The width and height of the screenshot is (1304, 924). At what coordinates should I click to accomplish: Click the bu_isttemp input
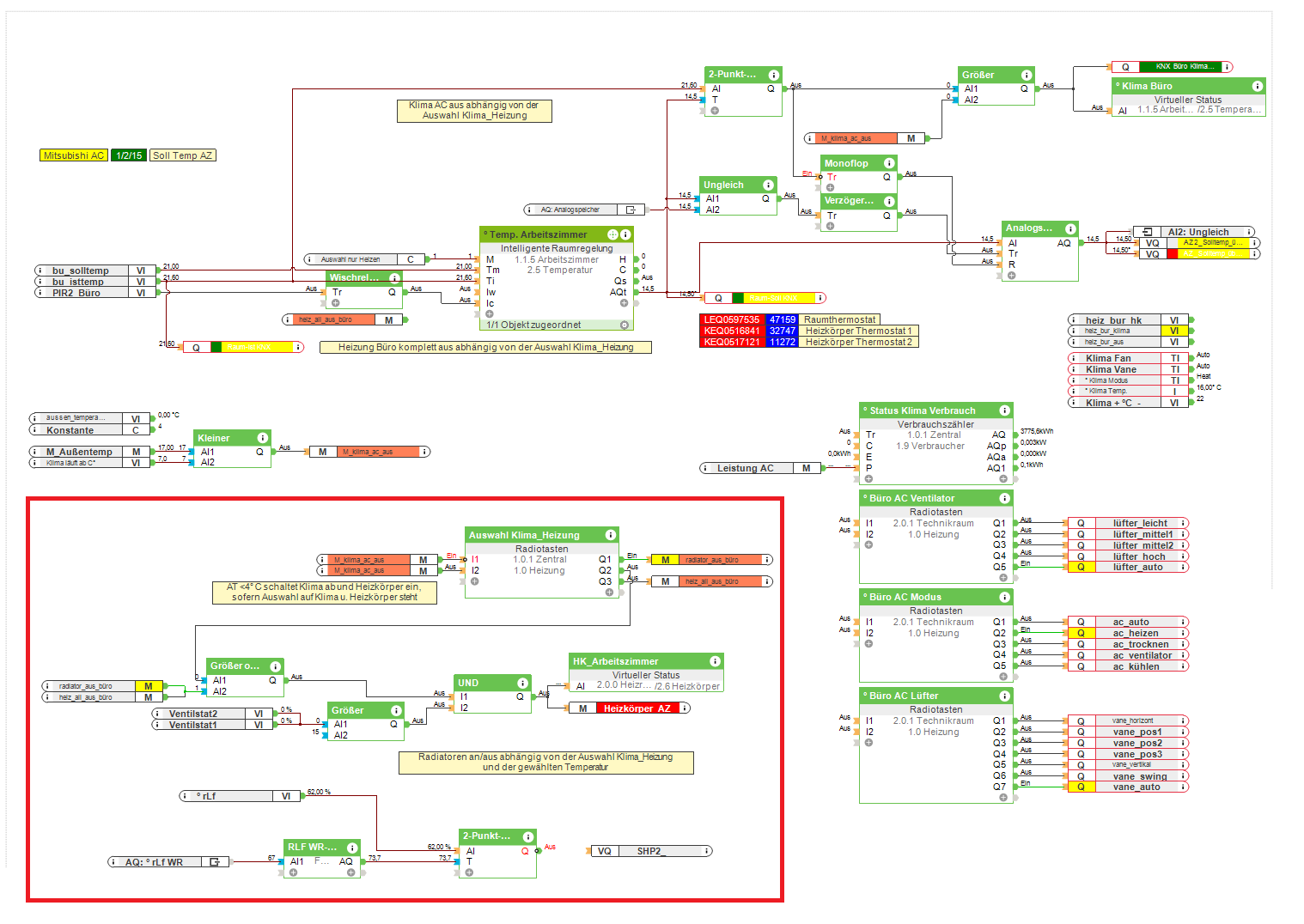pyautogui.click(x=95, y=282)
